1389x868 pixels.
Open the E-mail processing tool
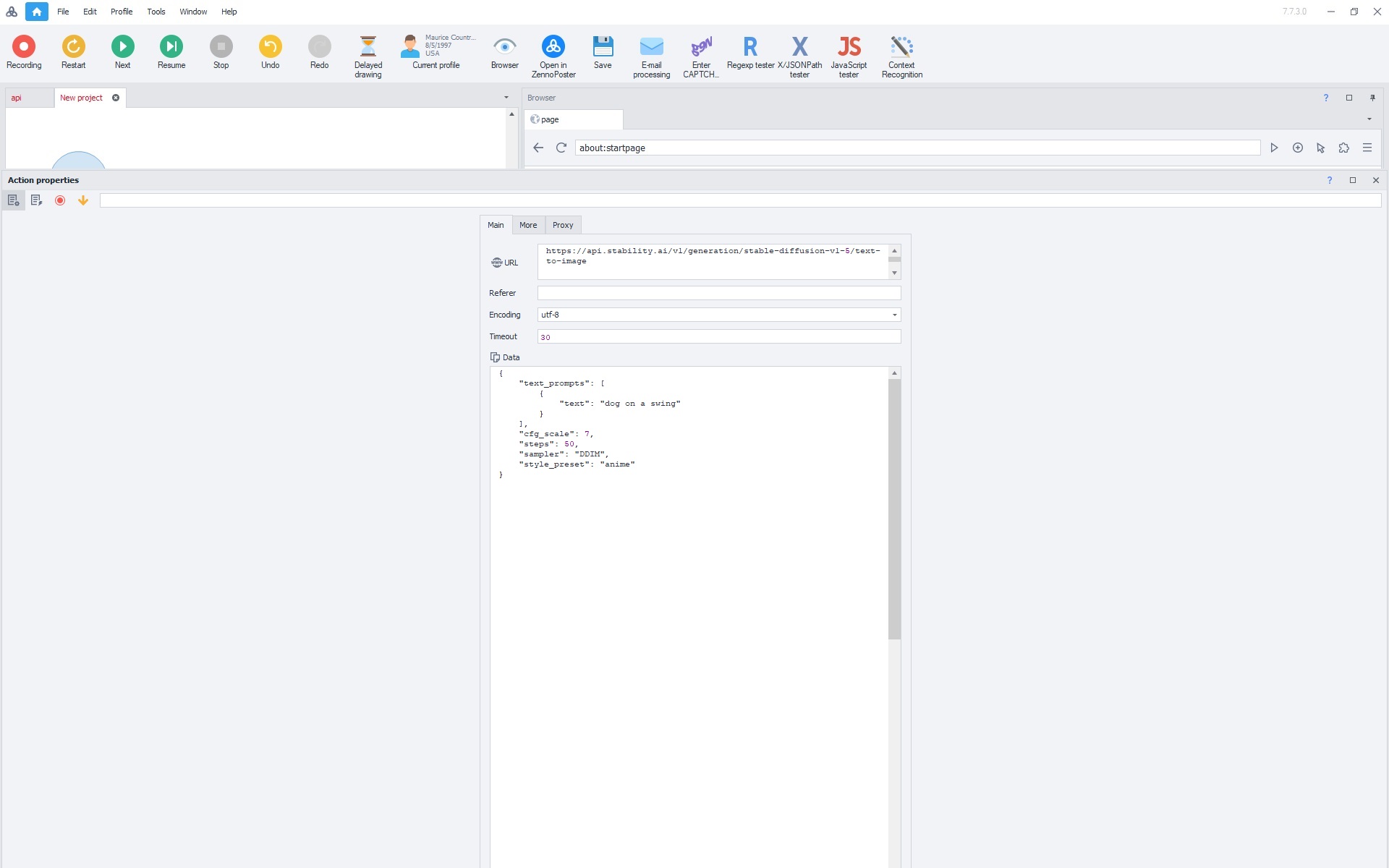[x=651, y=56]
